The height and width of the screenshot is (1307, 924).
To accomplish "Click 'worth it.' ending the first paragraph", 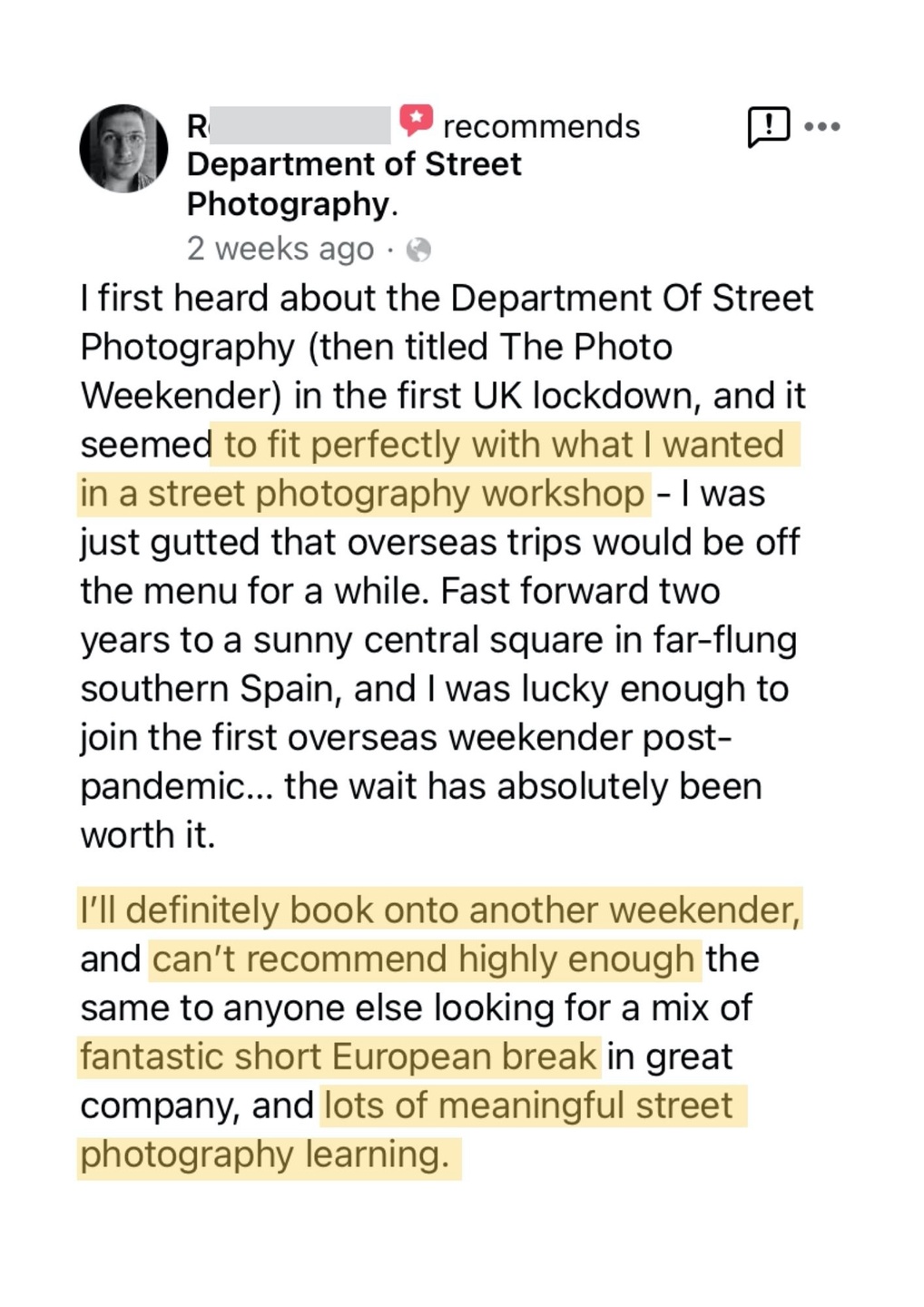I will (148, 835).
